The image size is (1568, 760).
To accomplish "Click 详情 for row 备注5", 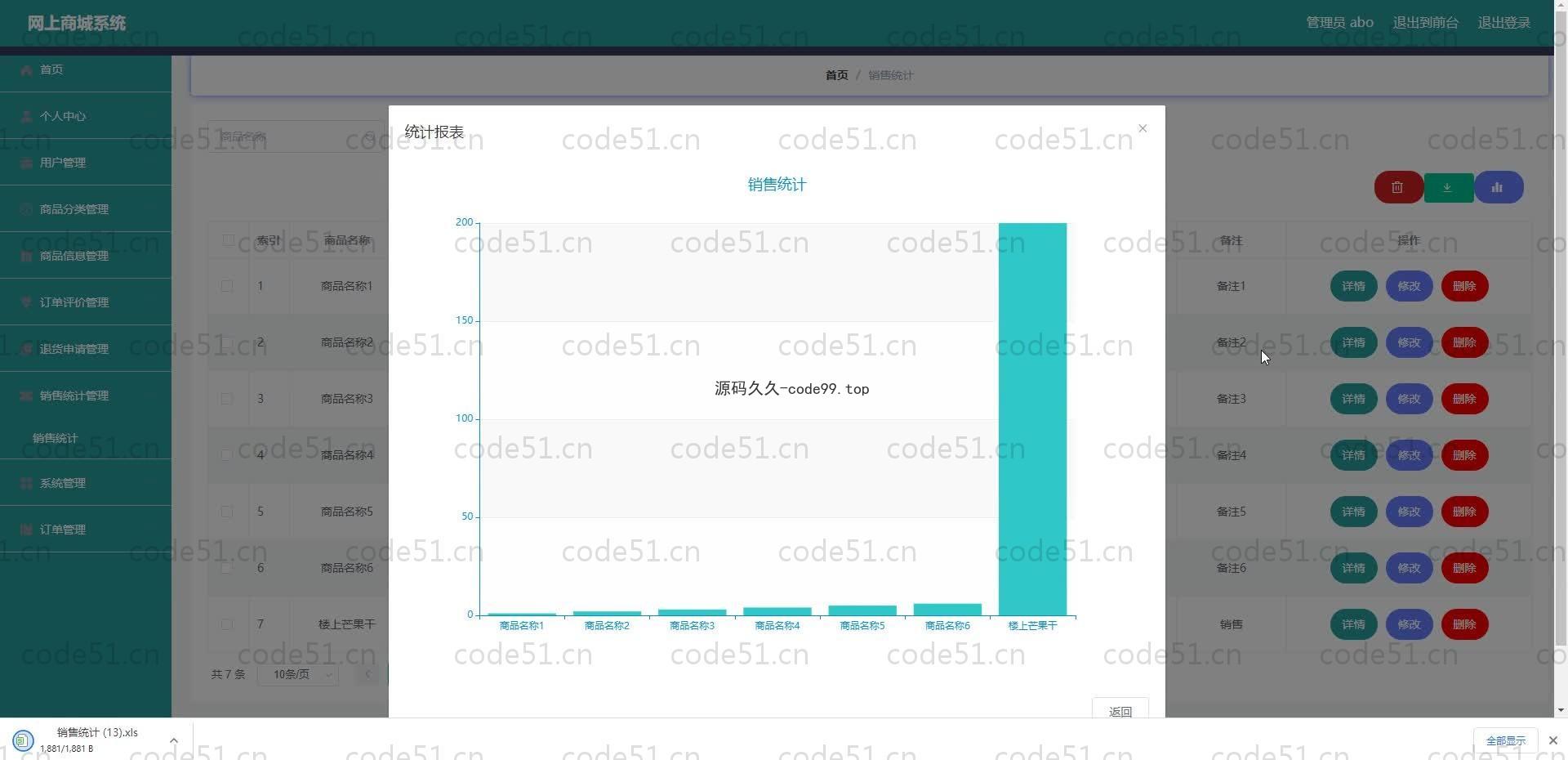I will pyautogui.click(x=1353, y=512).
